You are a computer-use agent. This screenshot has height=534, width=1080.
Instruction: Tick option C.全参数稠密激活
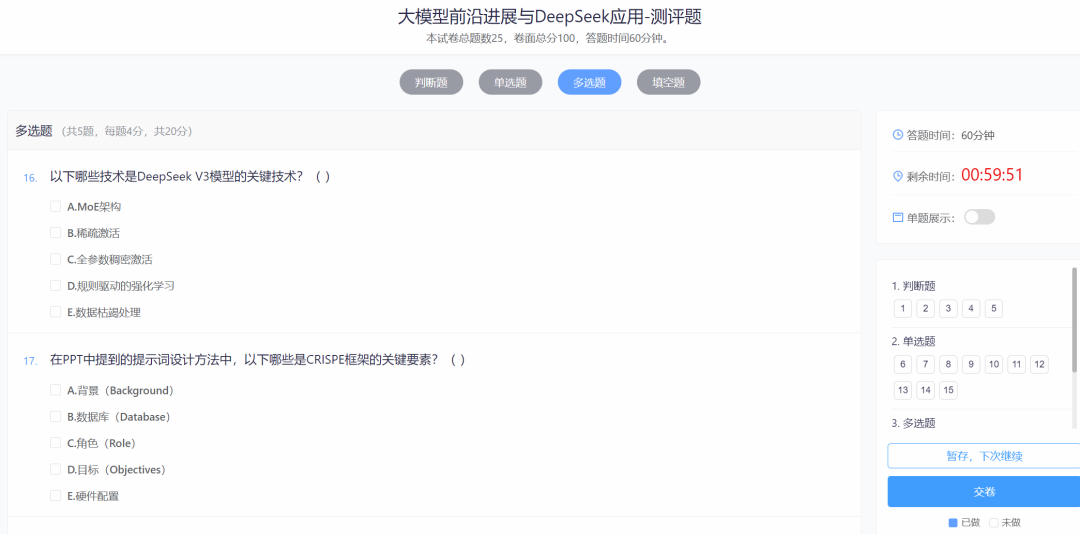point(56,259)
